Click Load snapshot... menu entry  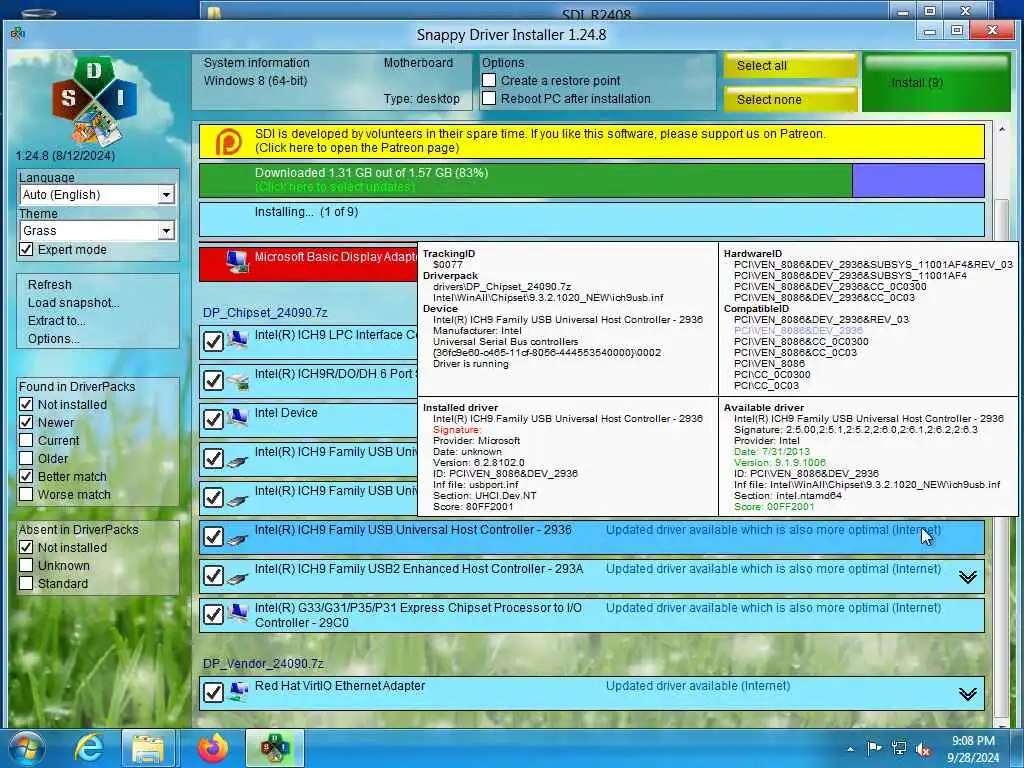tap(73, 302)
